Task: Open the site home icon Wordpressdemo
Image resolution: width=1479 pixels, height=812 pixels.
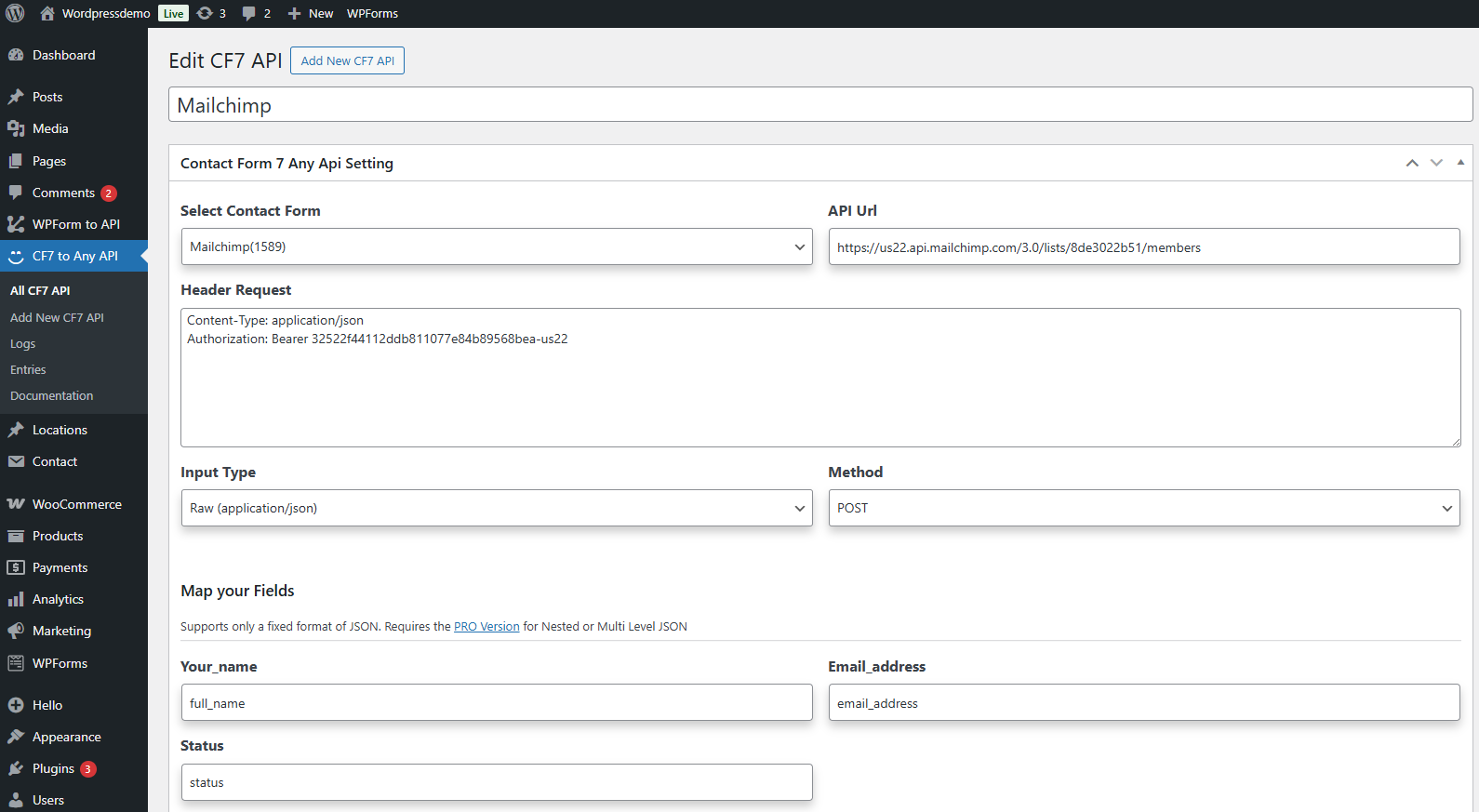Action: point(47,13)
